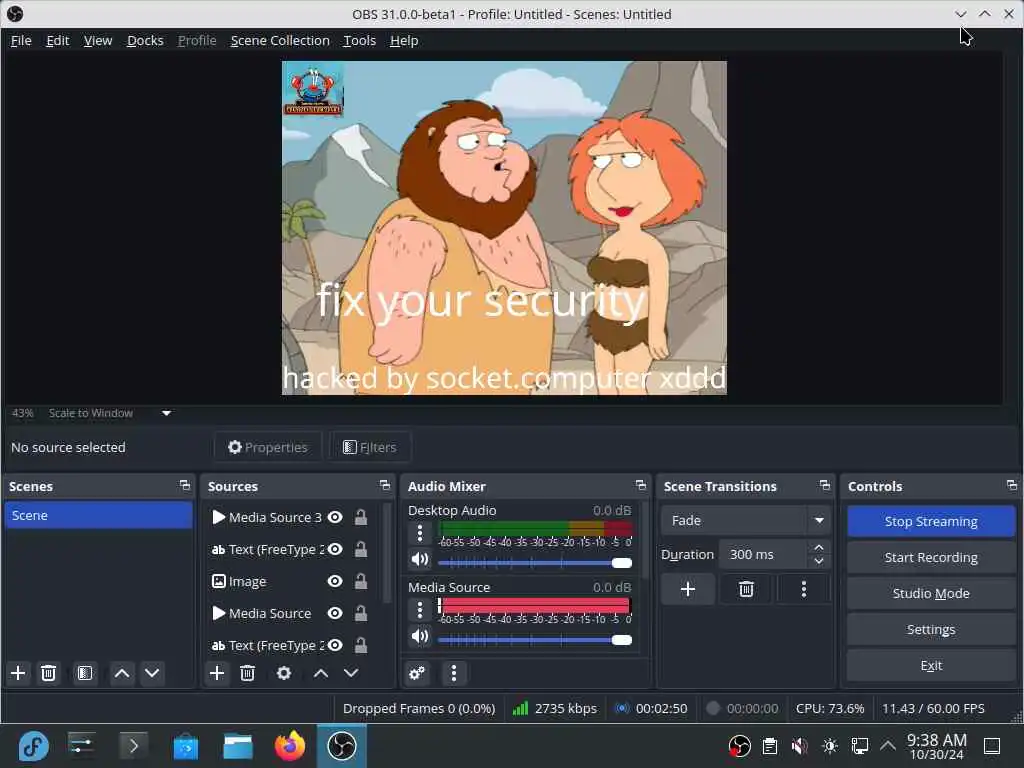The width and height of the screenshot is (1024, 768).
Task: Lock the Media Source item
Action: click(360, 613)
